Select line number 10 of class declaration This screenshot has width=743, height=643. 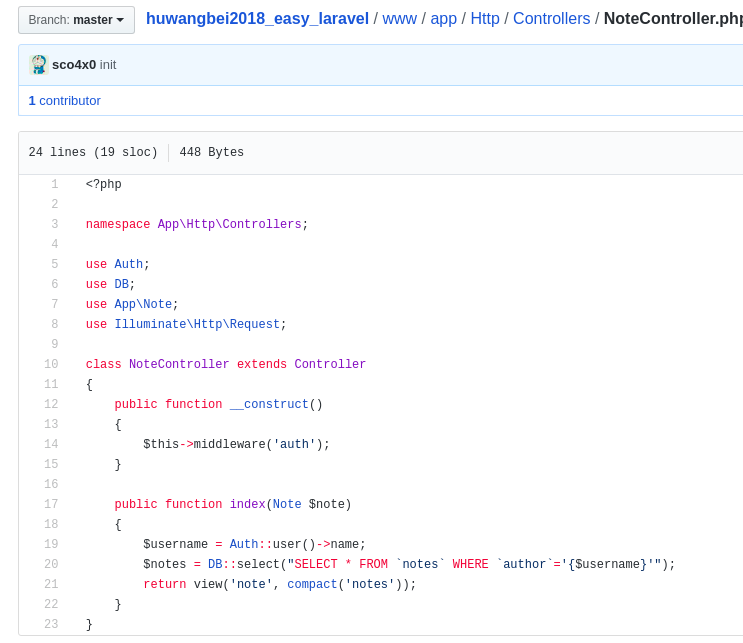pos(51,365)
